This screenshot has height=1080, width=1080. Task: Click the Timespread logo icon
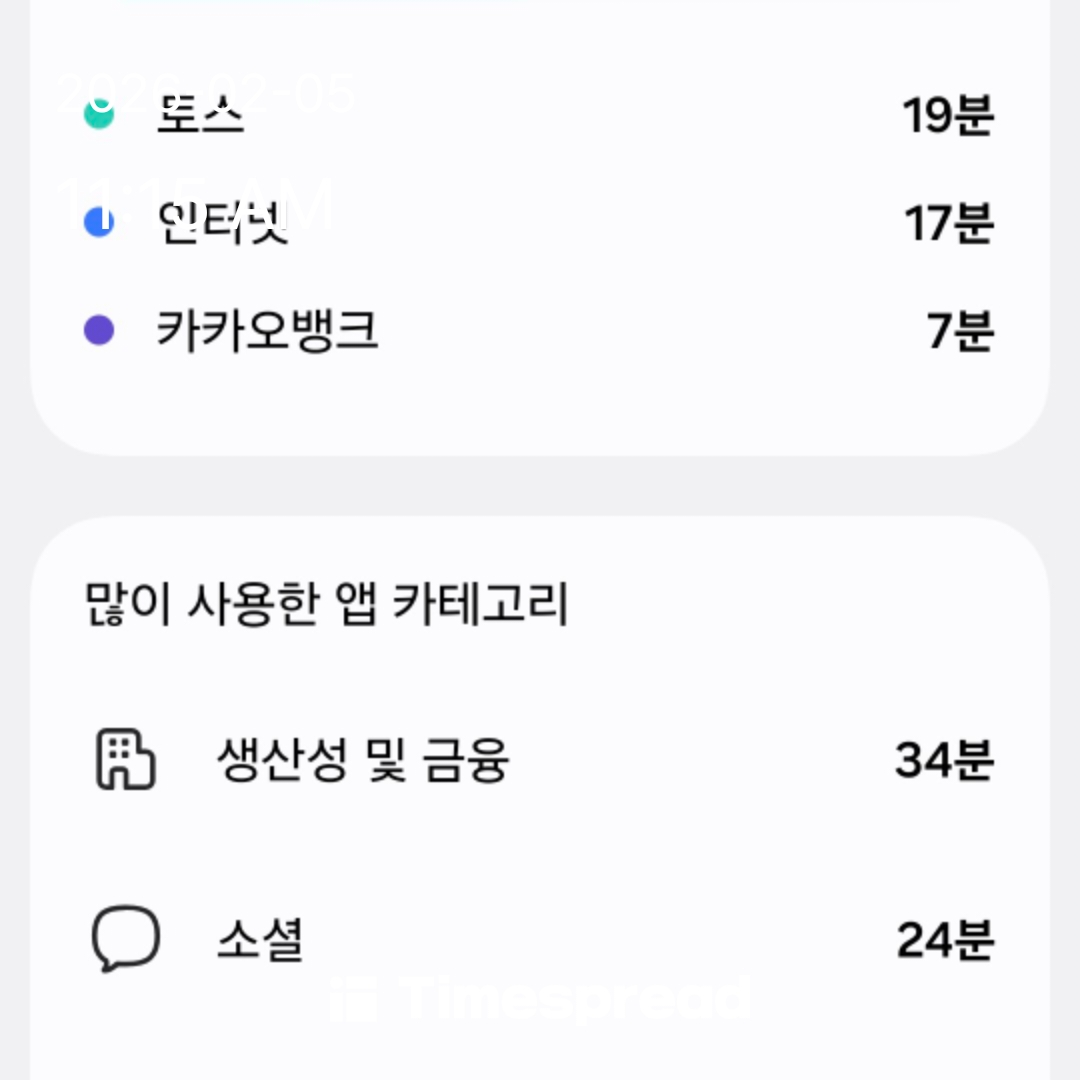click(351, 1000)
